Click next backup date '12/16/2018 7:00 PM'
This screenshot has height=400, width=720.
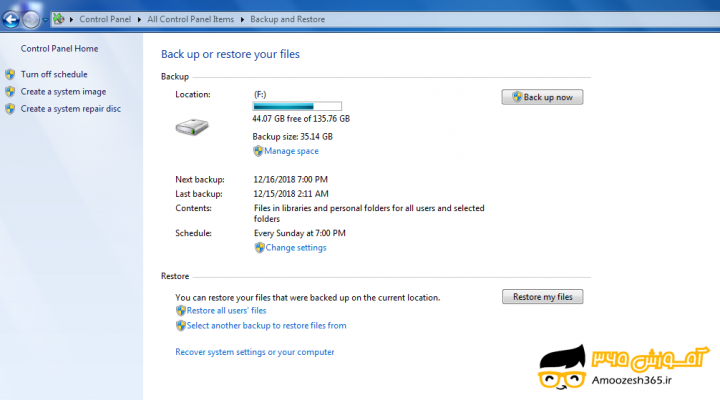point(291,180)
